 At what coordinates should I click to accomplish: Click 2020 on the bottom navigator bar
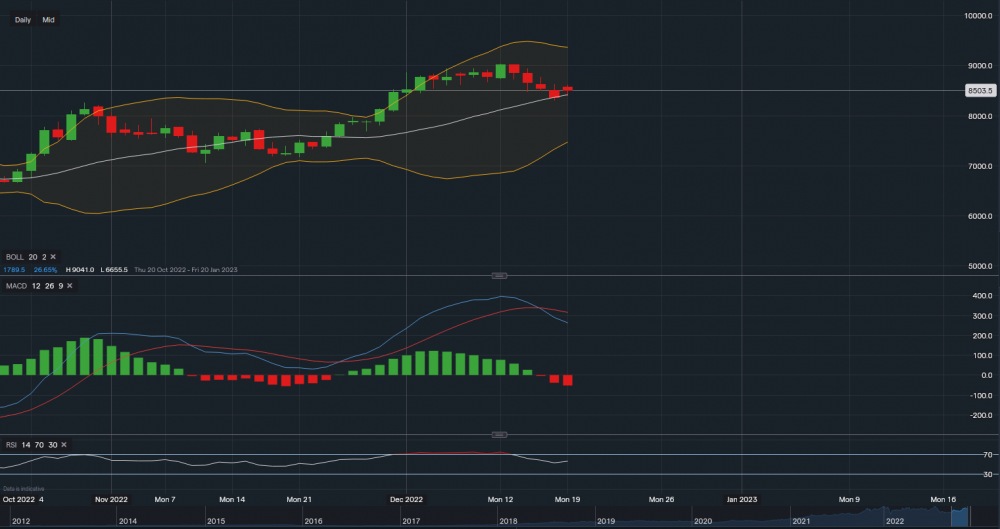[x=702, y=521]
